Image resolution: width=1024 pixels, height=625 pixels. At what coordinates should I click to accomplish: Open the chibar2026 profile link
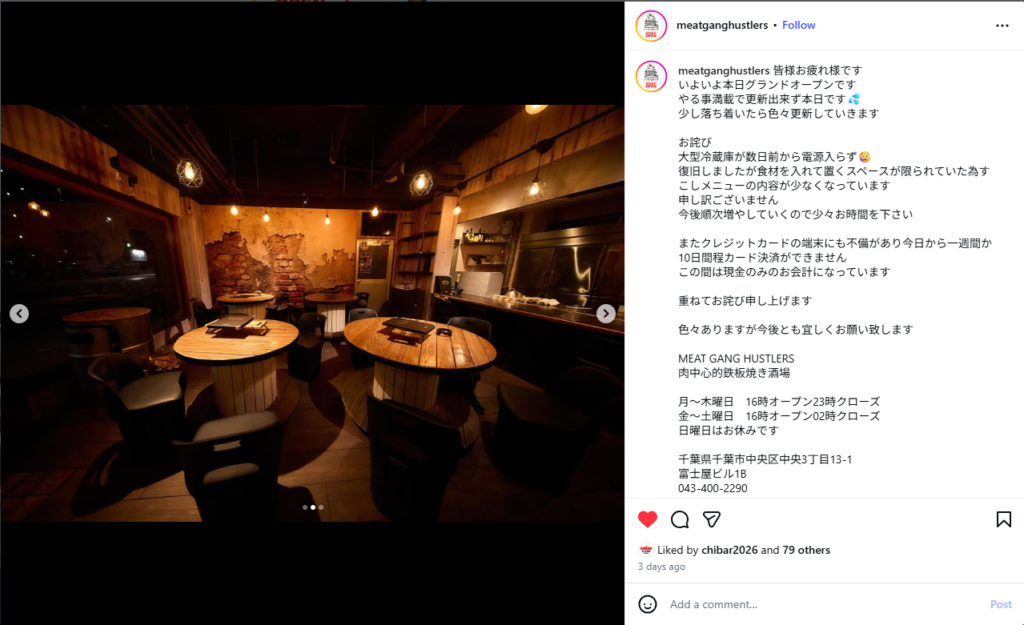click(729, 550)
